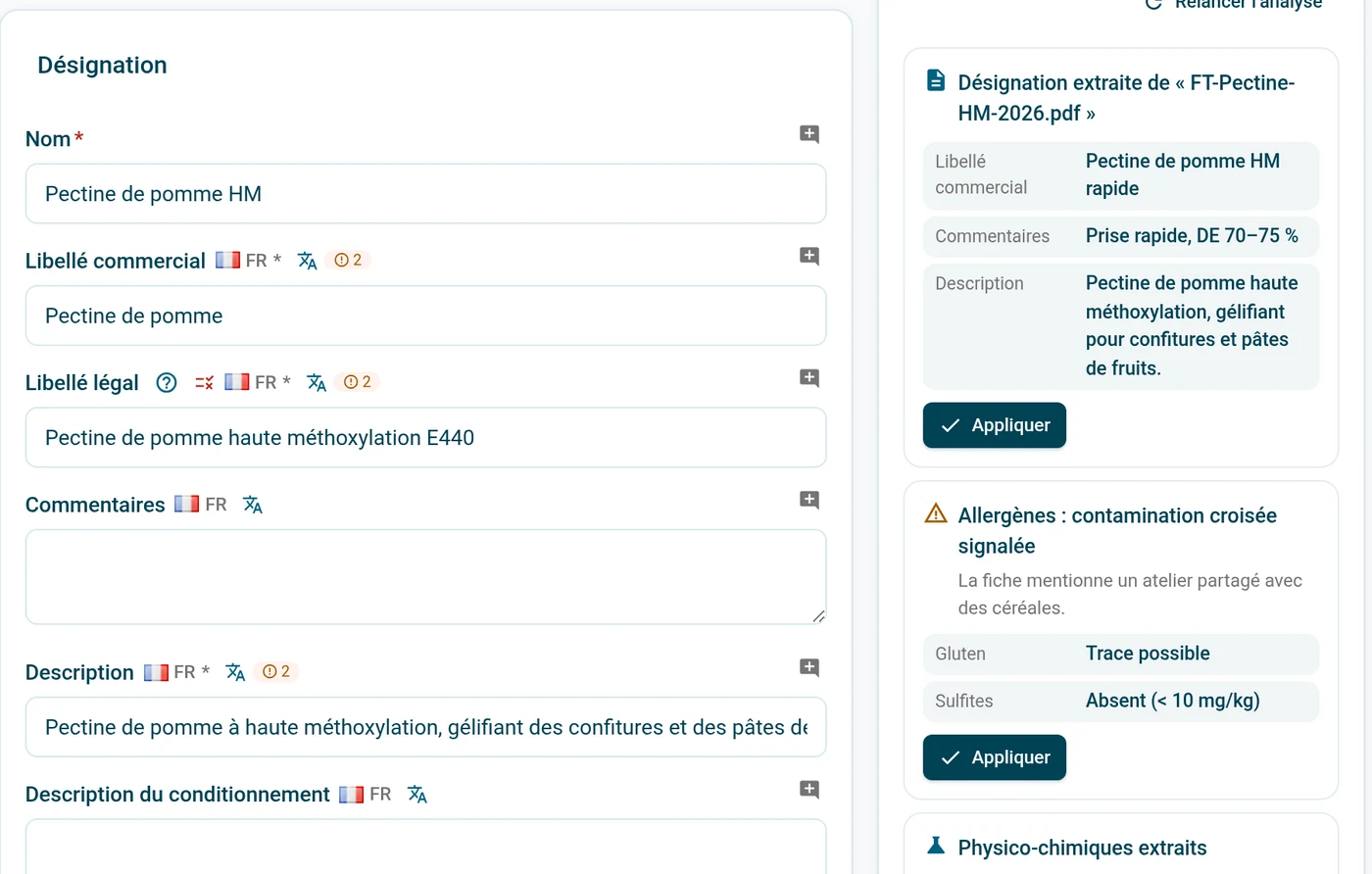The width and height of the screenshot is (1372, 874).
Task: Add a comment on Libellé commercial field
Action: [x=809, y=257]
